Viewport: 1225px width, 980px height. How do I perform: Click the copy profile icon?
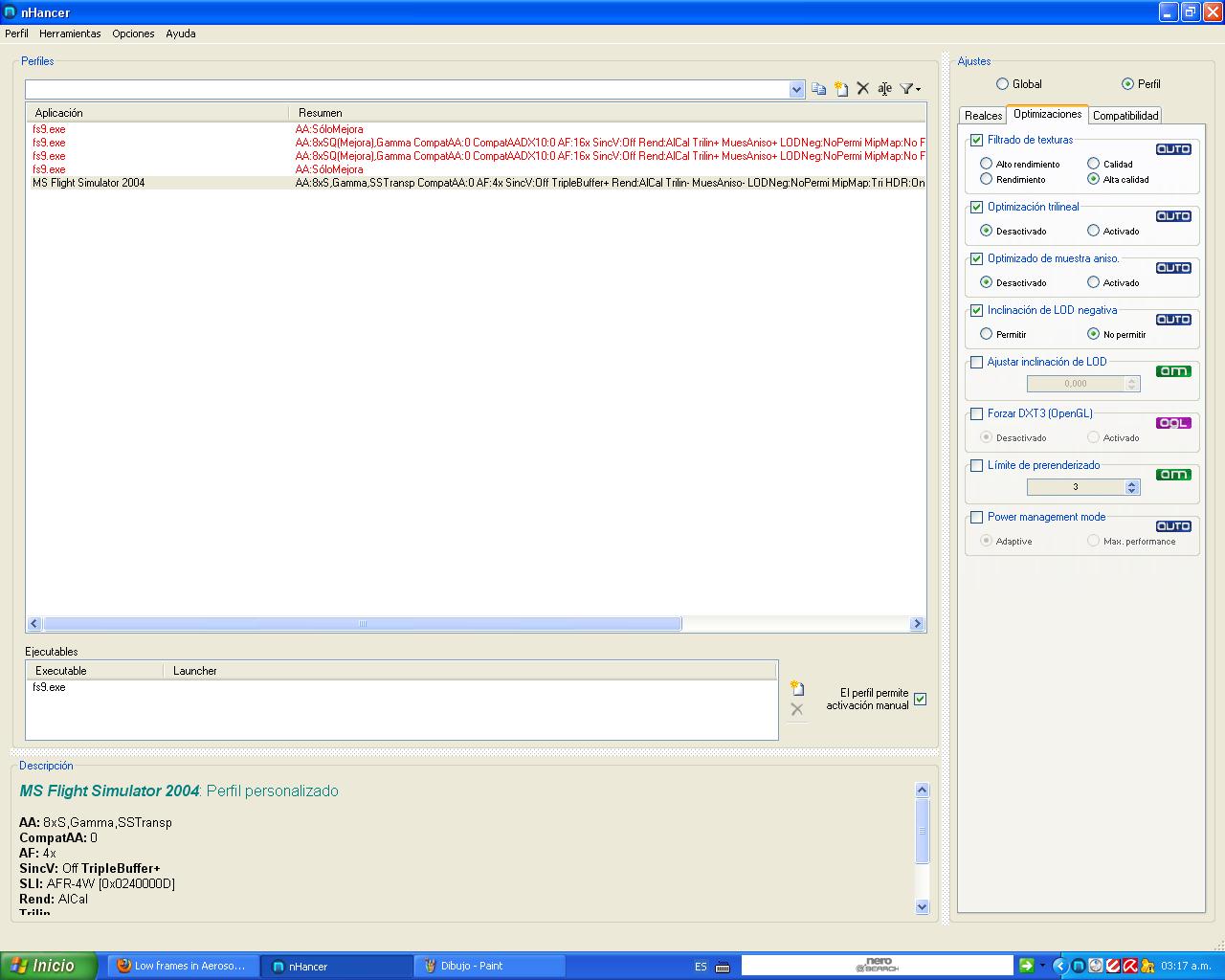[818, 89]
